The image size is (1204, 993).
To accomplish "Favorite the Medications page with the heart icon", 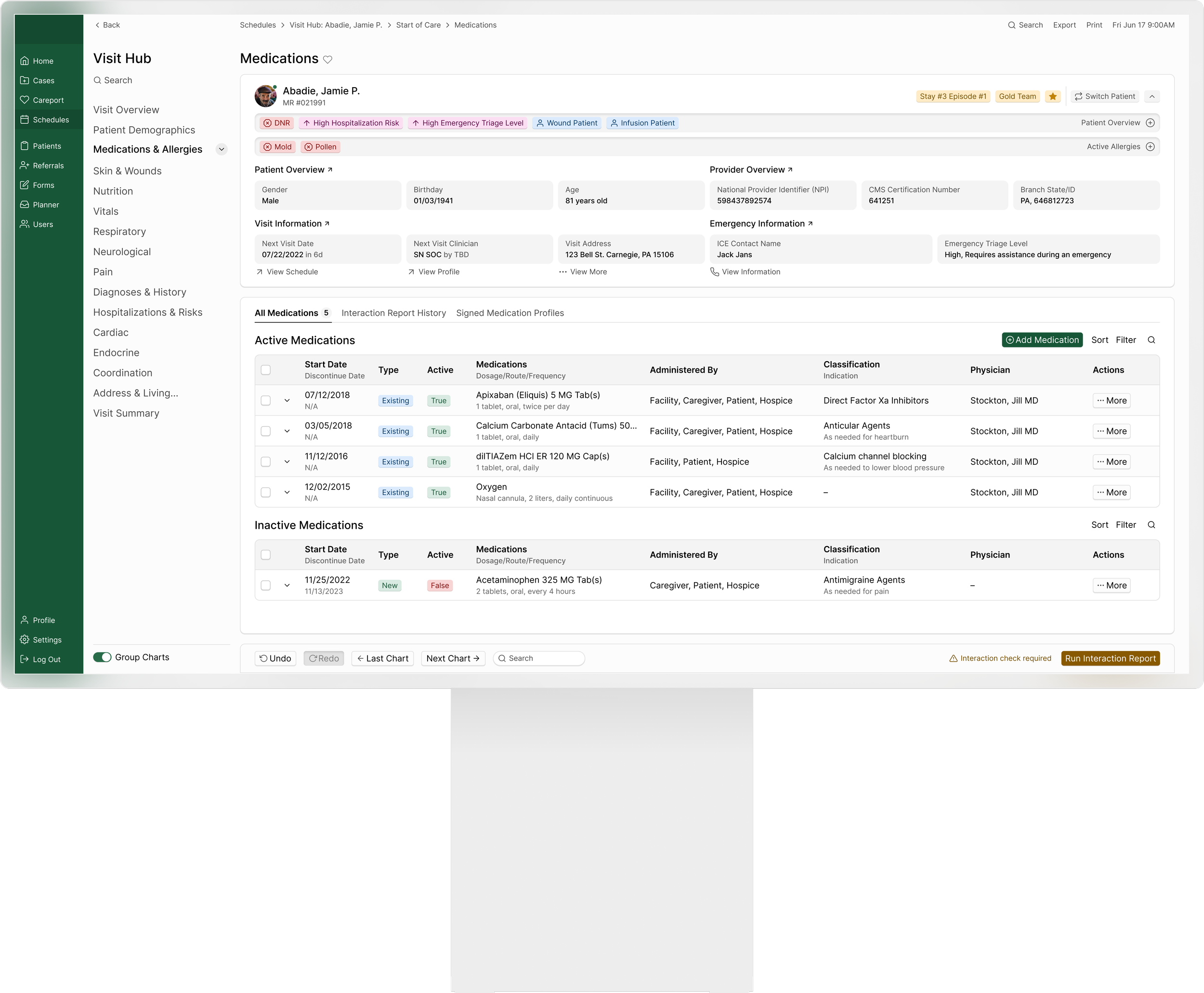I will coord(328,60).
